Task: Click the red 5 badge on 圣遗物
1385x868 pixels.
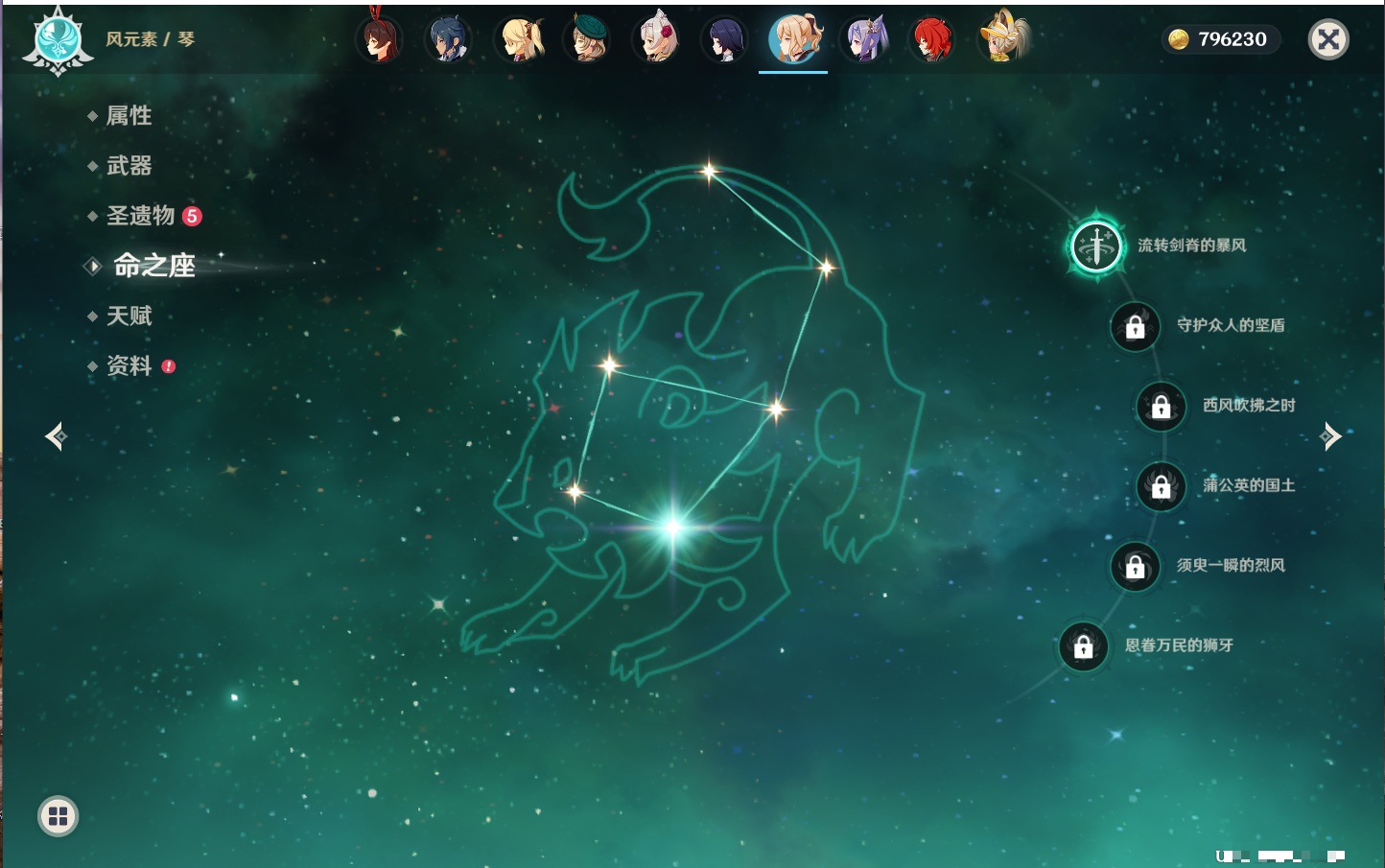Action: [192, 216]
